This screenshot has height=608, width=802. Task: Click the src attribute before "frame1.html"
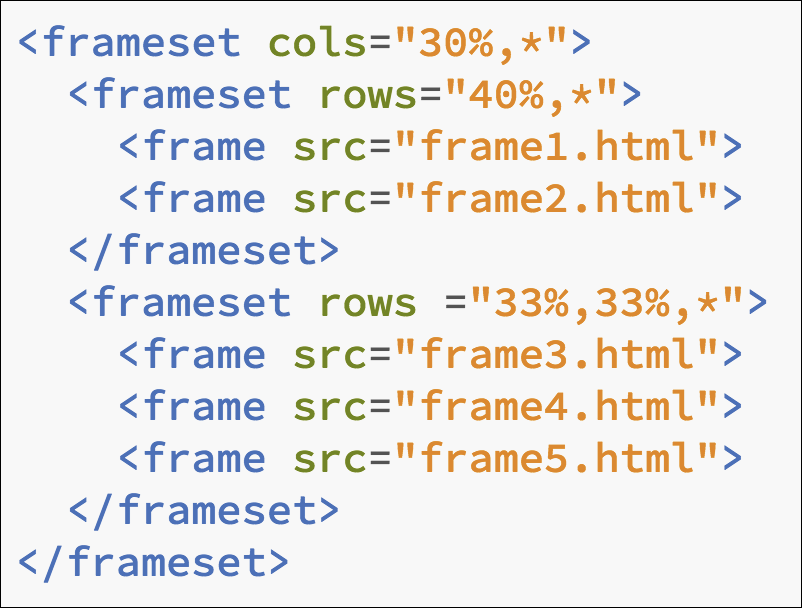point(331,147)
